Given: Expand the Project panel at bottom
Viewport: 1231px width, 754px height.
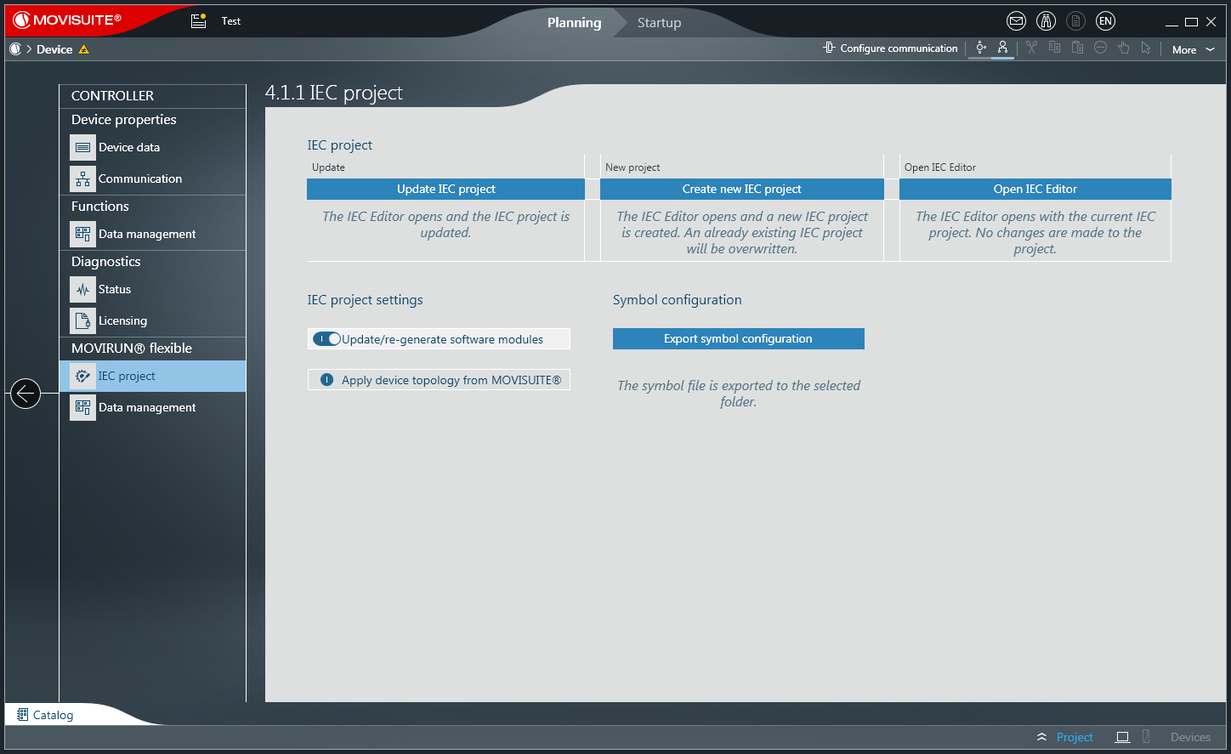Looking at the screenshot, I should coord(1066,737).
